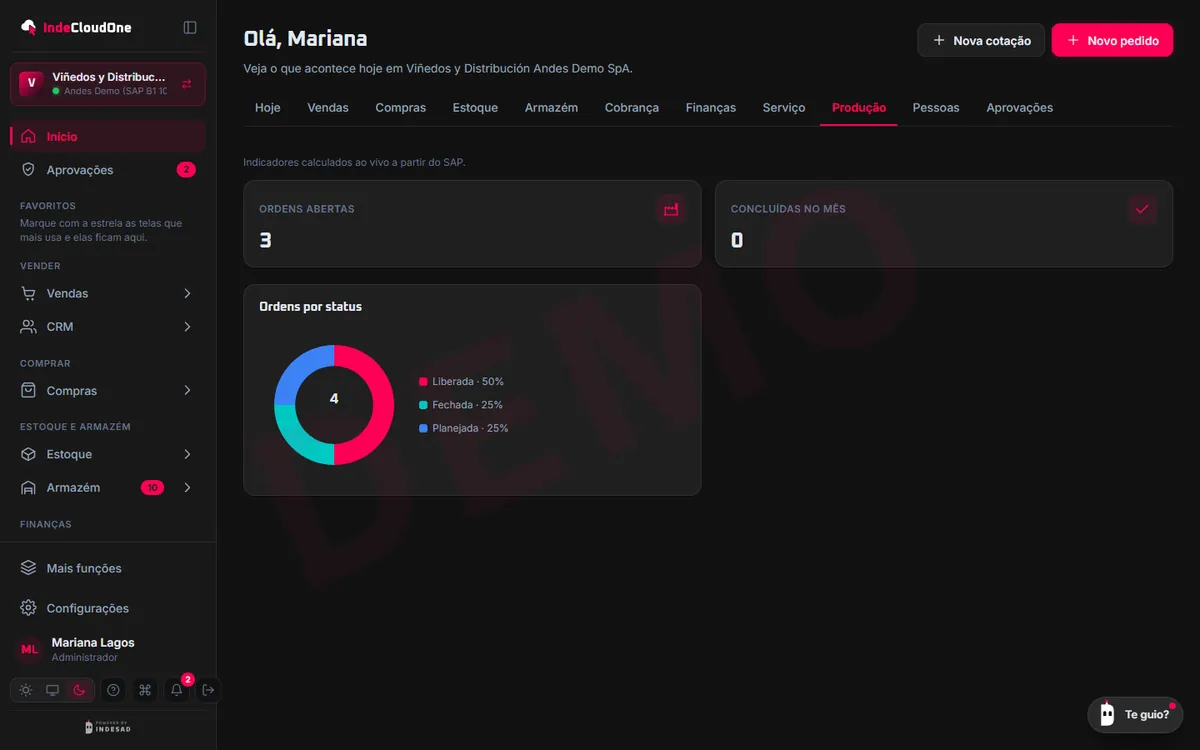The height and width of the screenshot is (750, 1200).
Task: Create a new order with Novo pedido
Action: 1112,41
